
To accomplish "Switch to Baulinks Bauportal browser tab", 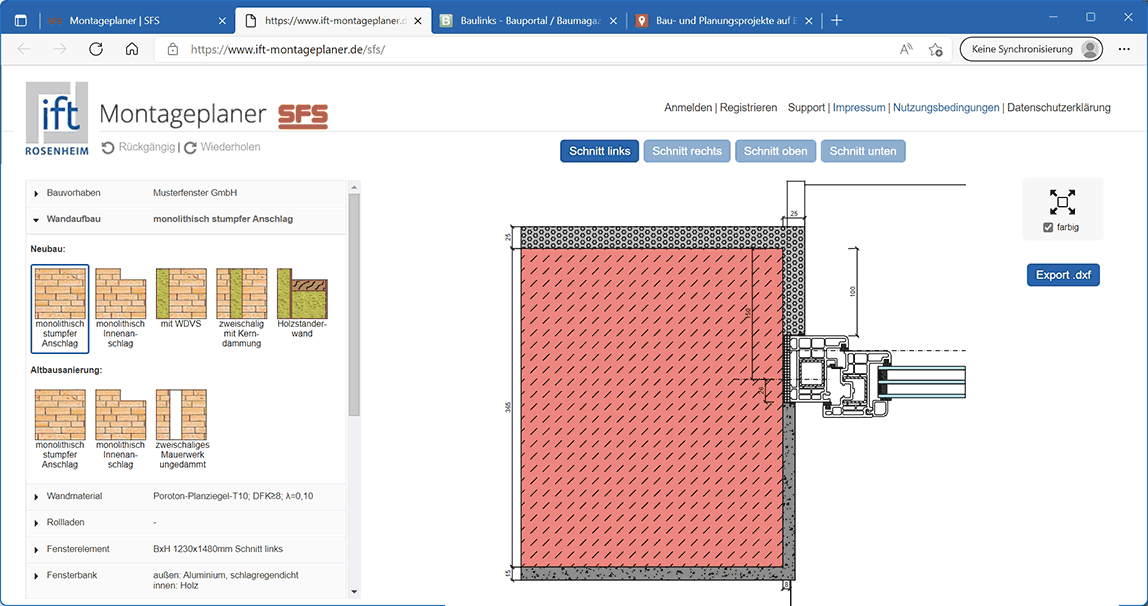I will tap(529, 21).
